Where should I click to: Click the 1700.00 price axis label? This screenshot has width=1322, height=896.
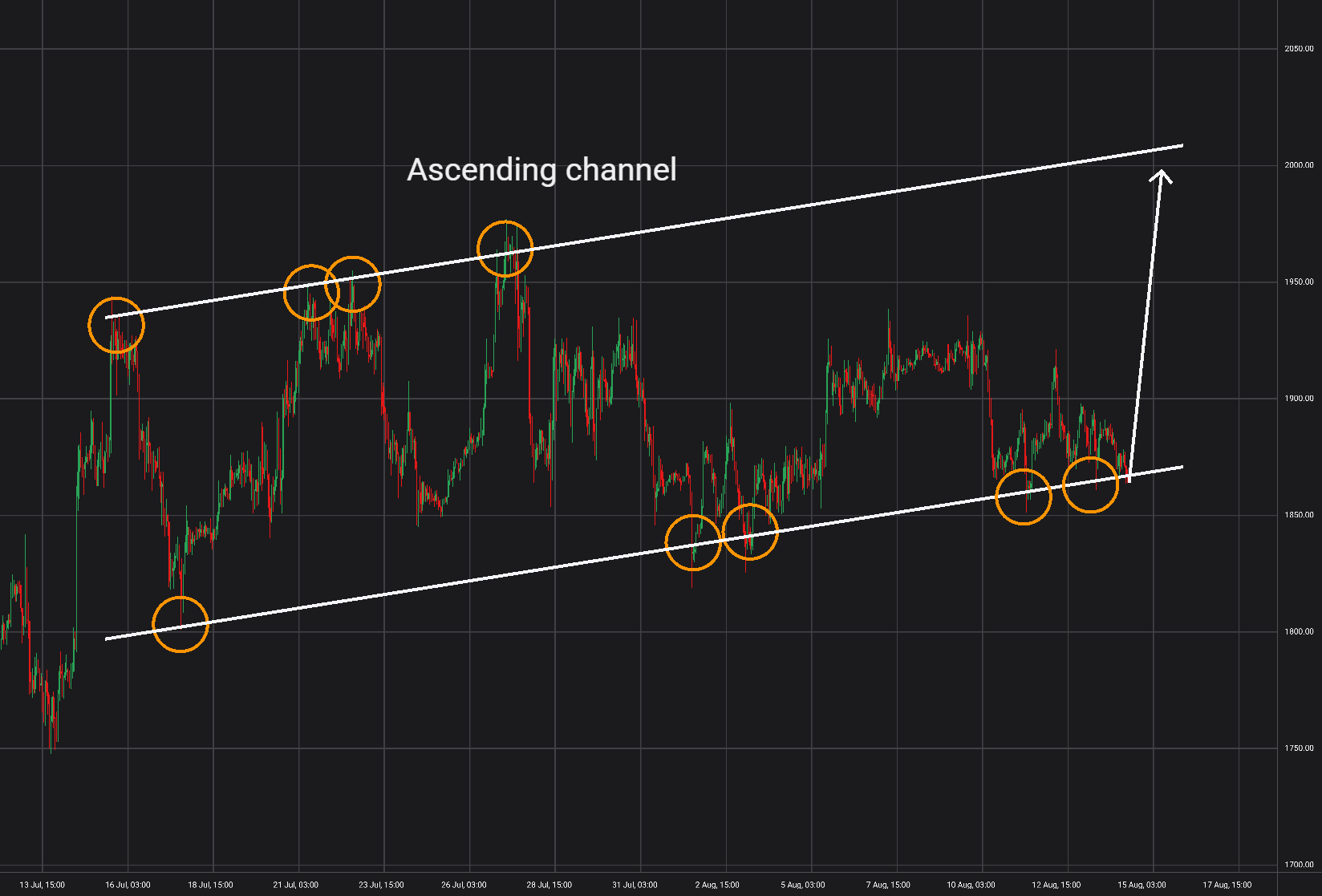[x=1299, y=865]
